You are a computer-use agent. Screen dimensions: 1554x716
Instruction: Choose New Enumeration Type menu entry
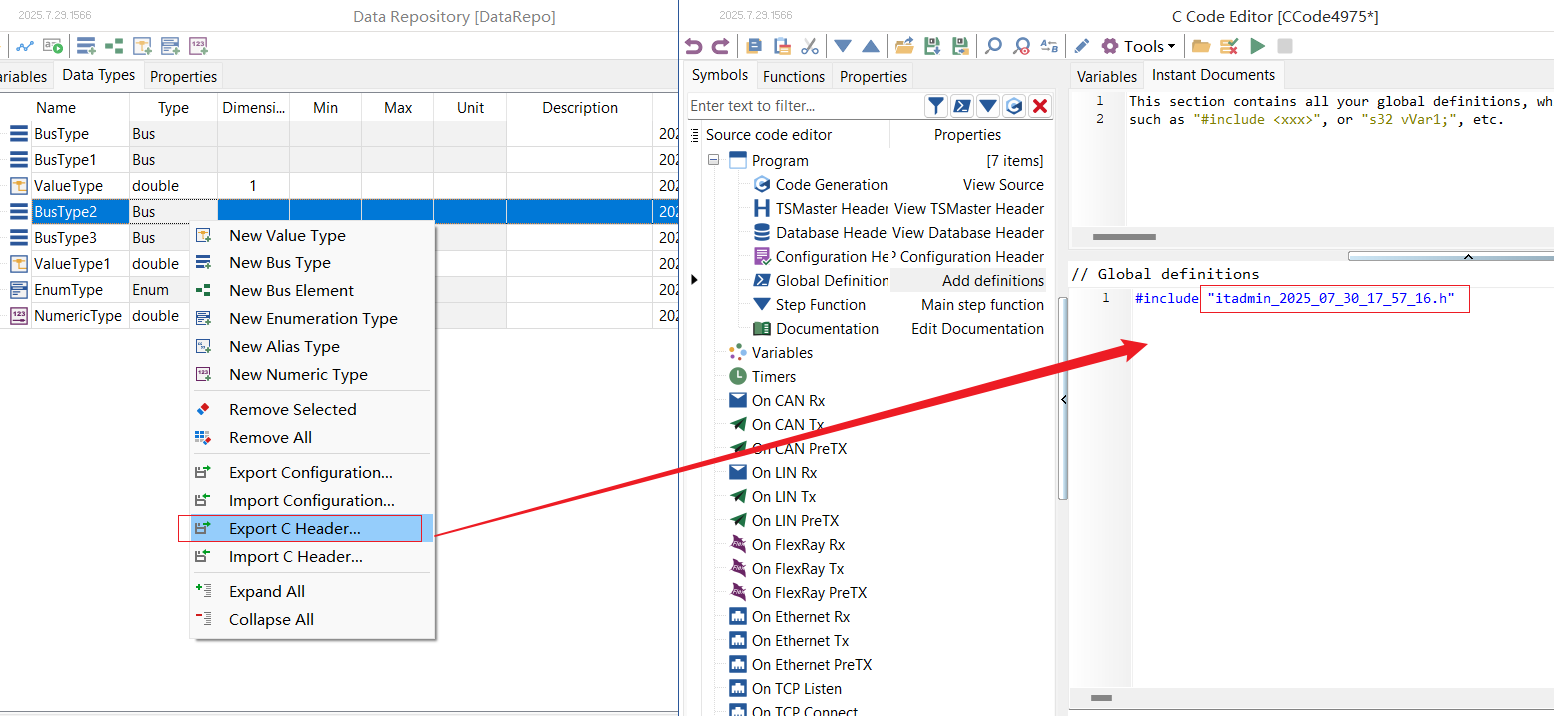[312, 319]
